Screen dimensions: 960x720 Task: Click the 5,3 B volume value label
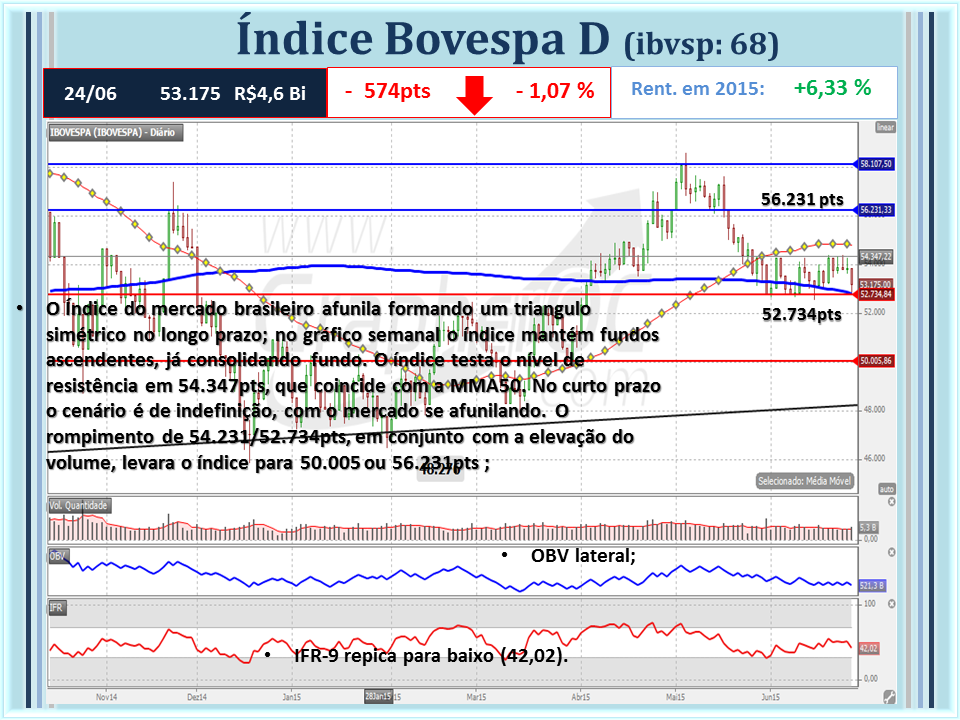868,527
